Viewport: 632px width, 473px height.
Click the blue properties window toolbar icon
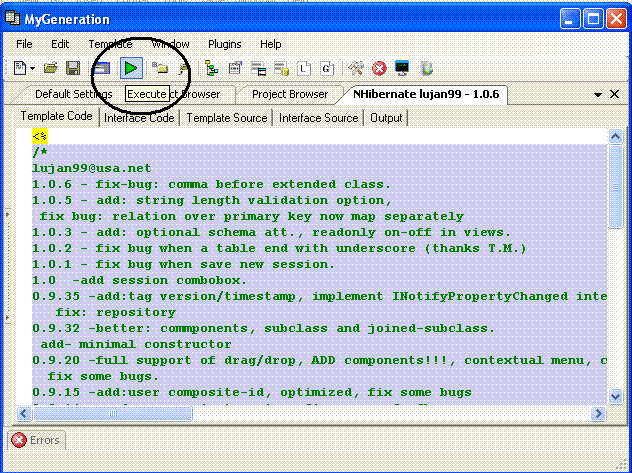click(102, 68)
